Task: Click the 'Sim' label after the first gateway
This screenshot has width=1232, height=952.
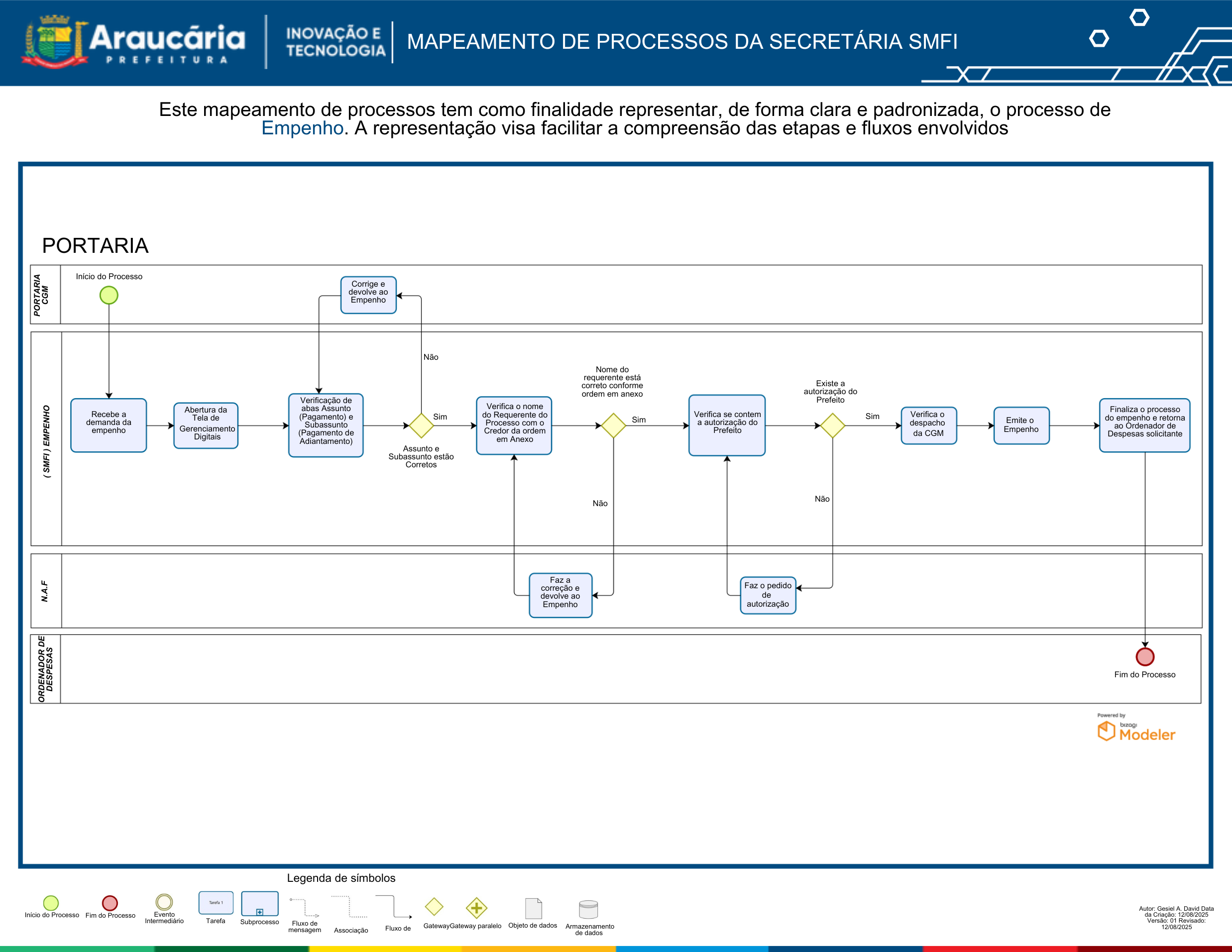Action: coord(440,417)
